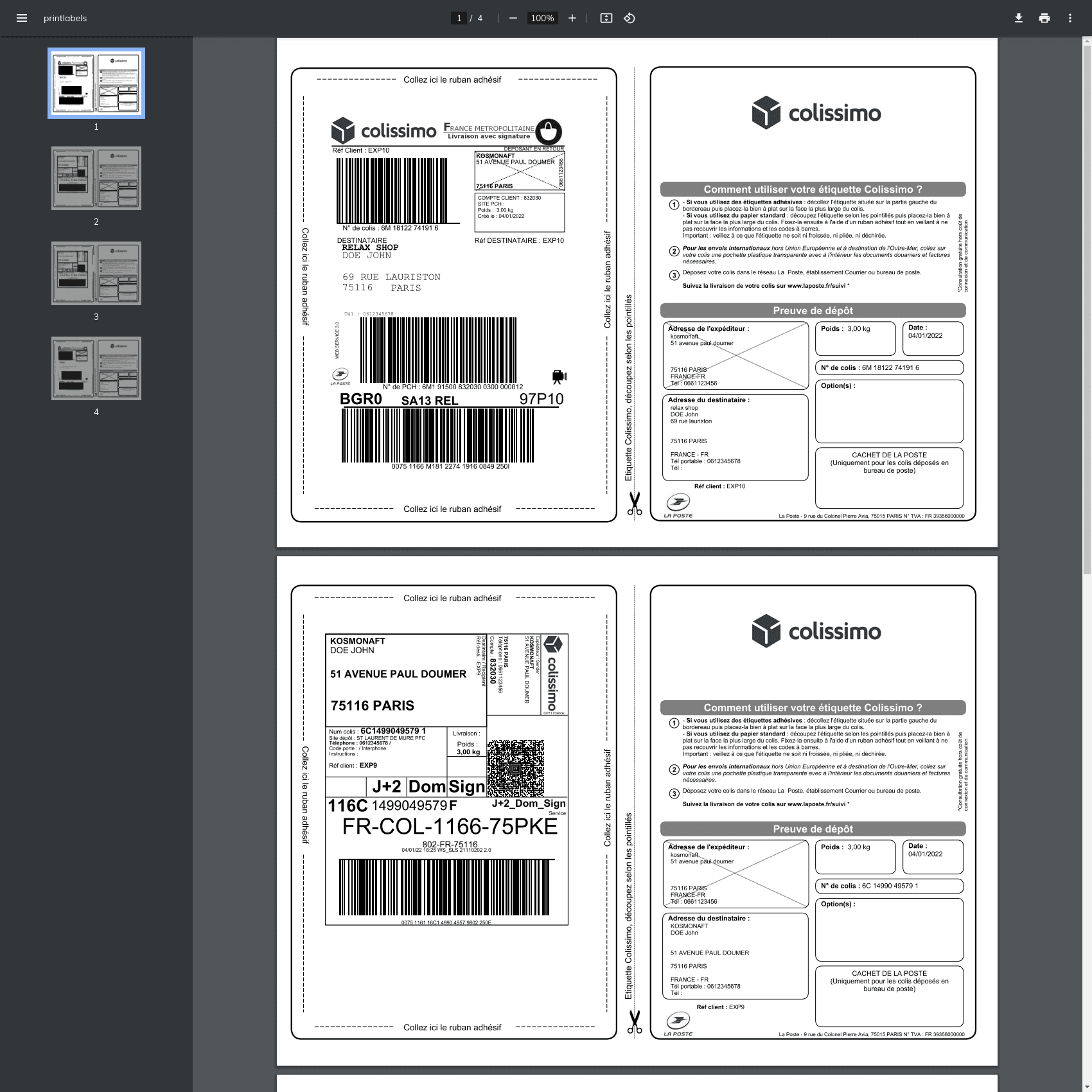Image resolution: width=1092 pixels, height=1092 pixels.
Task: Click the printlabels document title
Action: pos(65,18)
